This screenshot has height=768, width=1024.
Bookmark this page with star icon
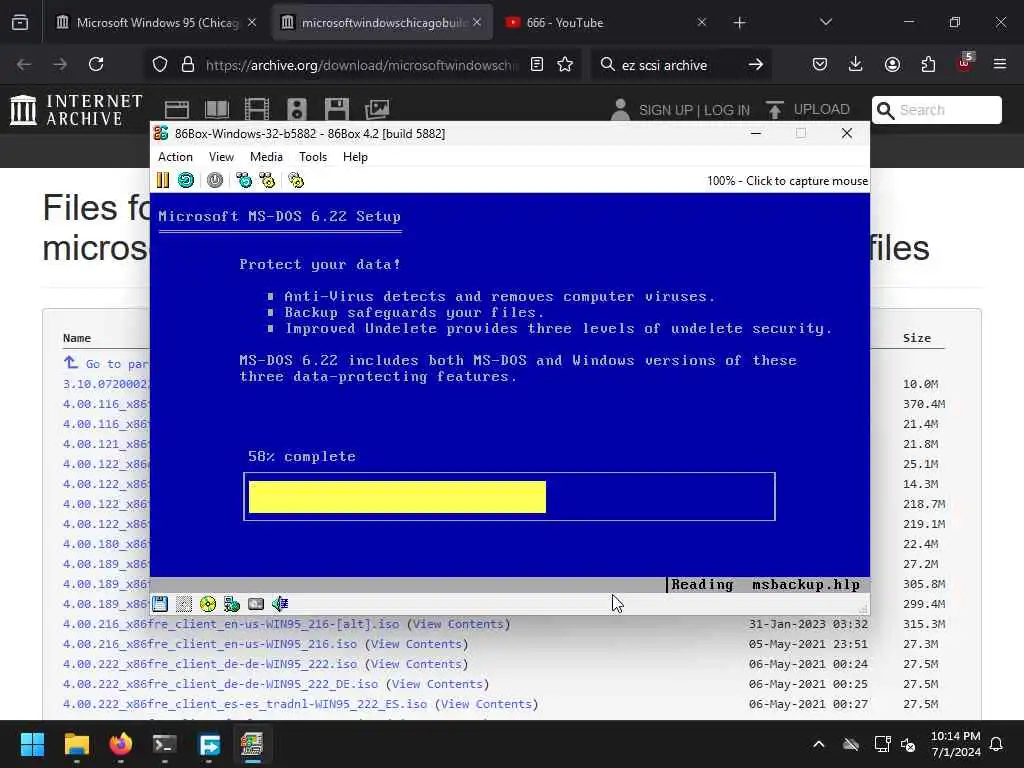point(566,64)
